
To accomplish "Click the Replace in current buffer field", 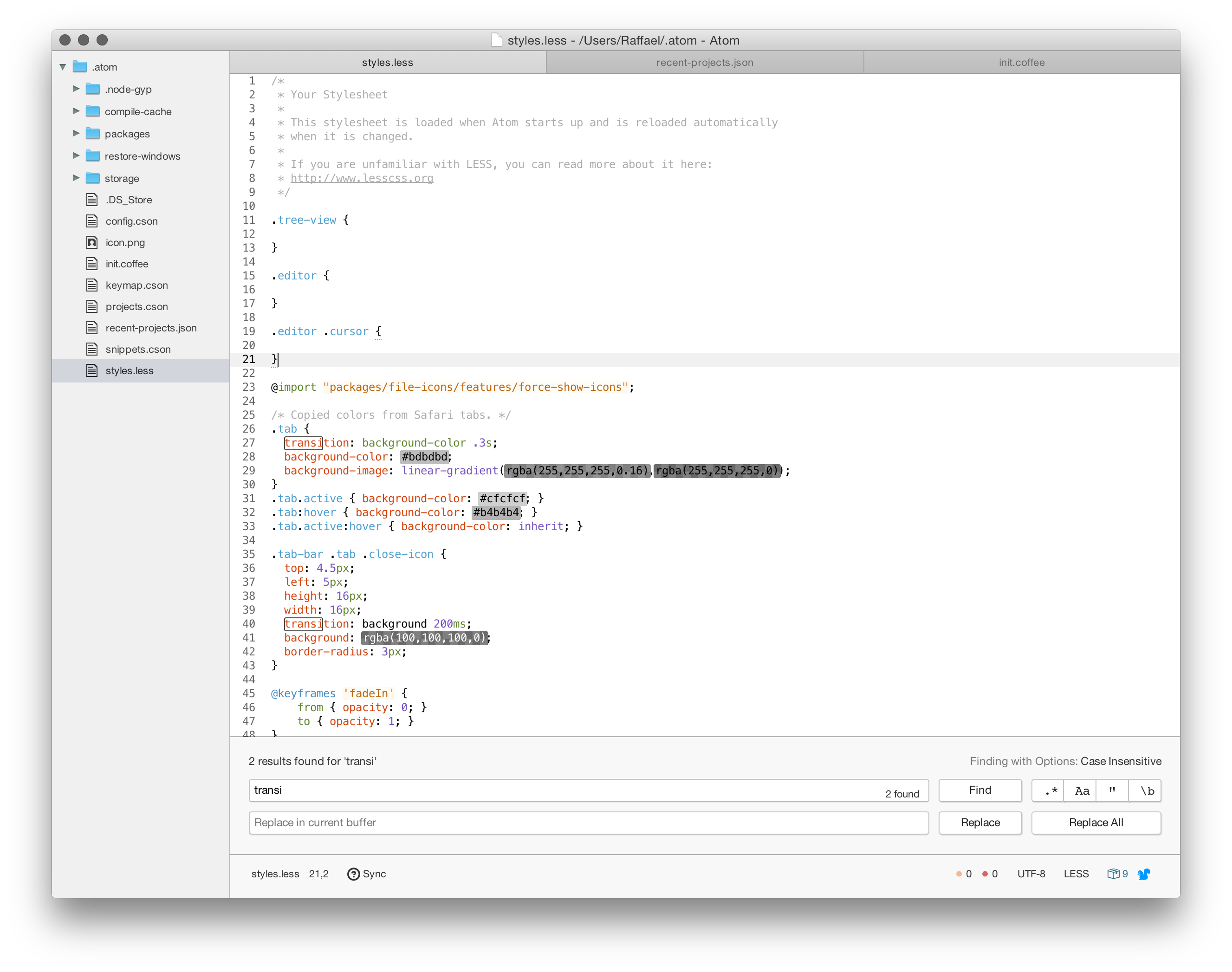I will click(x=589, y=823).
